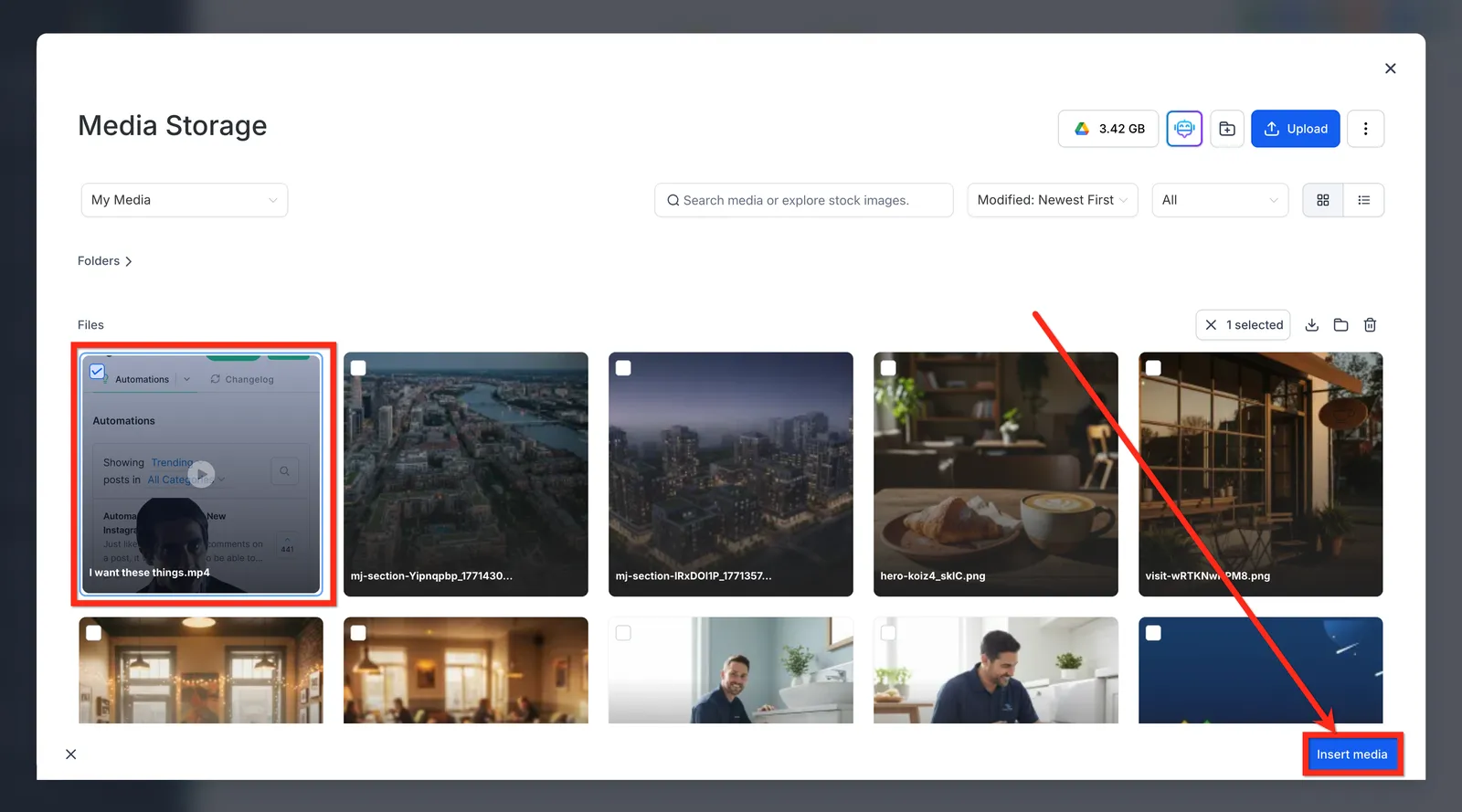
Task: Clear the 1 selected selection
Action: 1211,325
